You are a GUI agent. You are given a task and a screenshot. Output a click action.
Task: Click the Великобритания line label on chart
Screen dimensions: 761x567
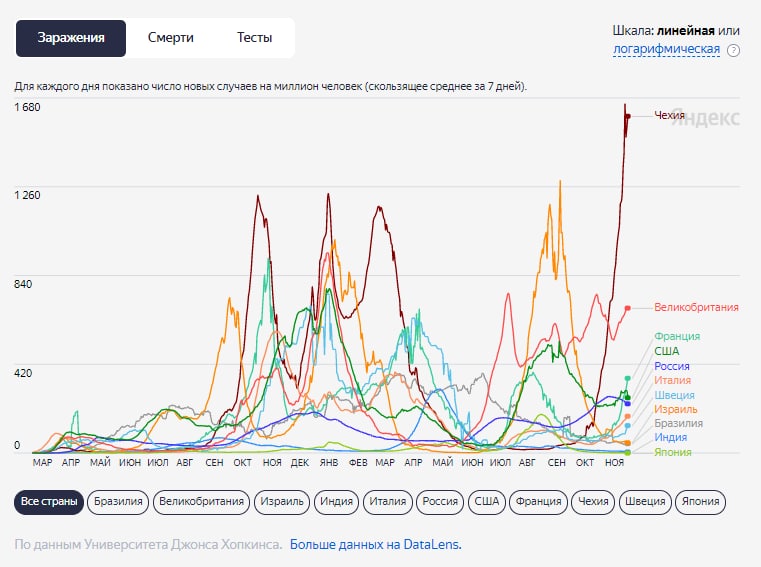(696, 307)
